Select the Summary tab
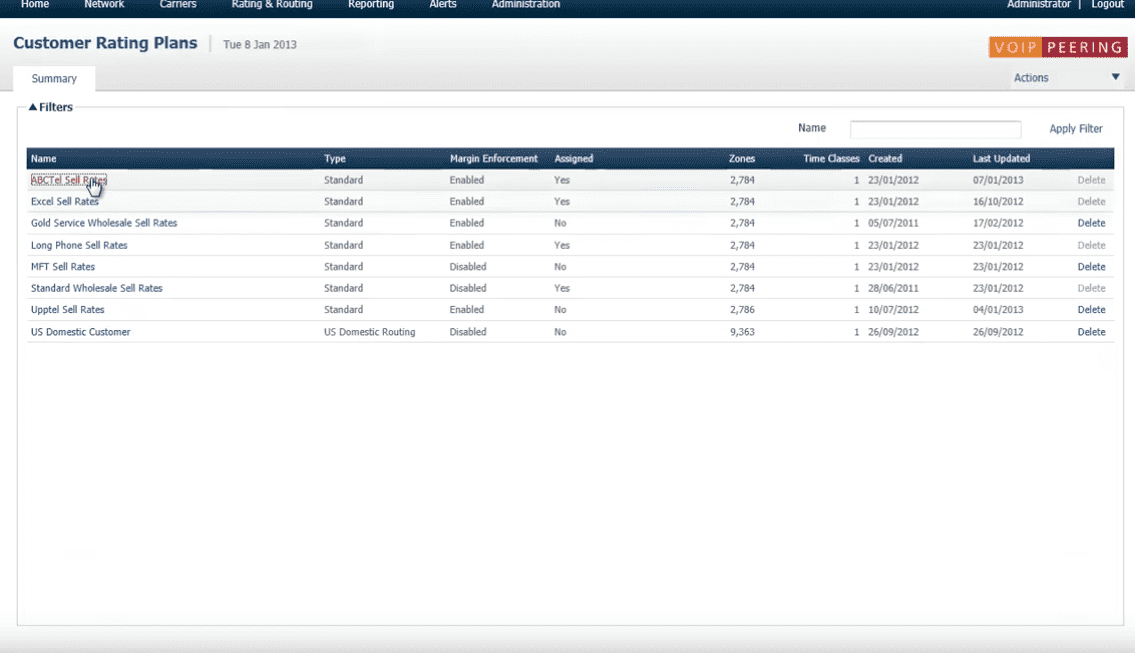 pyautogui.click(x=54, y=79)
